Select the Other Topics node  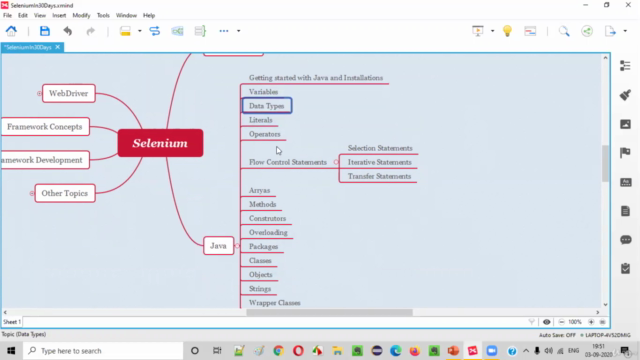pos(65,193)
